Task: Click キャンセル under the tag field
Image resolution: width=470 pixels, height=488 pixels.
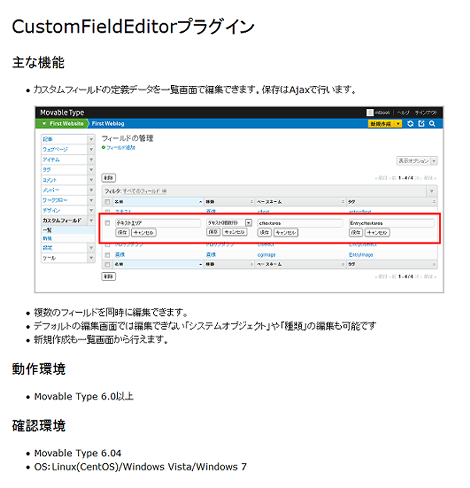Action: pyautogui.click(x=377, y=233)
